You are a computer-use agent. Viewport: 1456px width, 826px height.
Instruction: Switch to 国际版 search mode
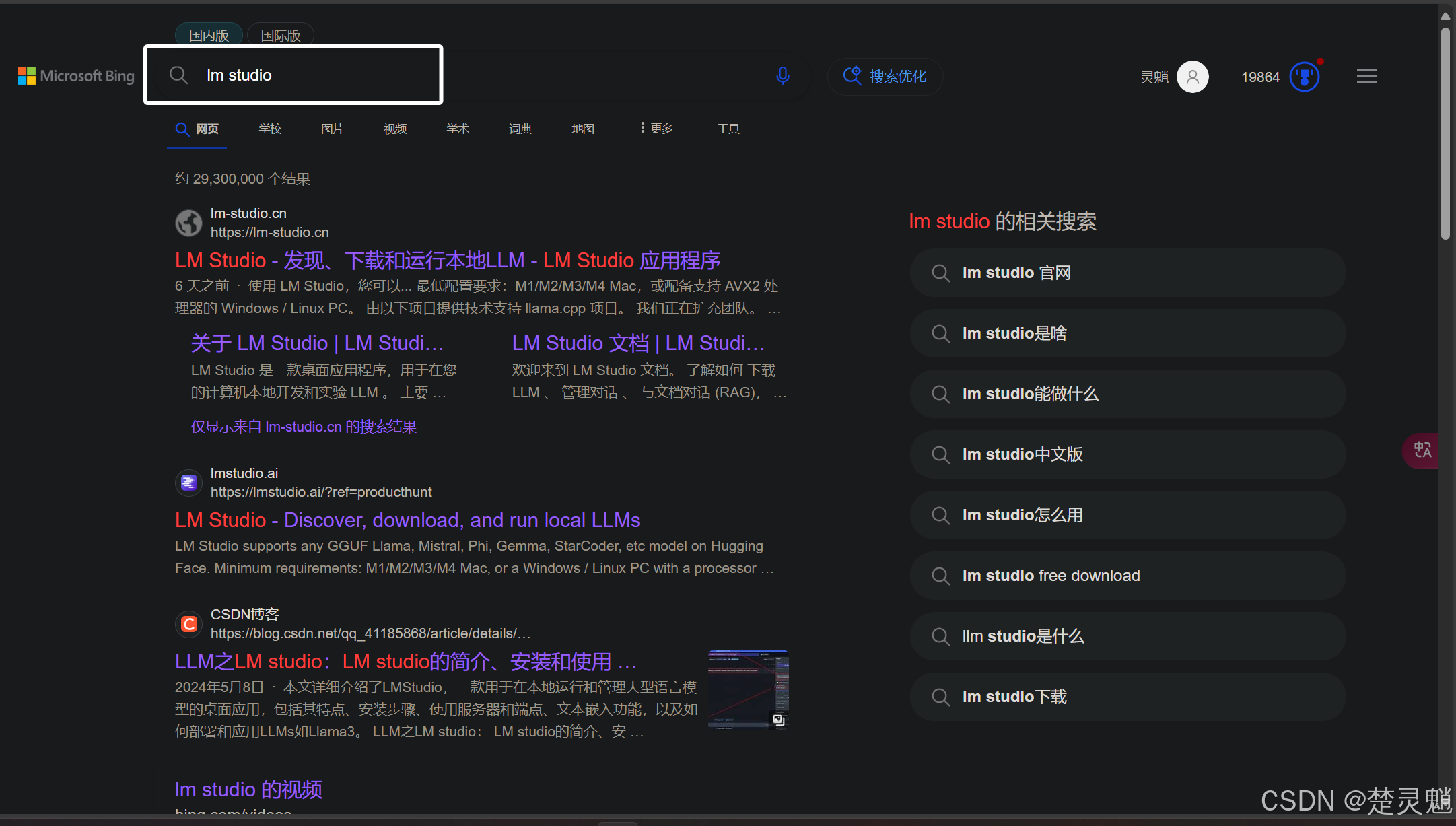pos(281,35)
